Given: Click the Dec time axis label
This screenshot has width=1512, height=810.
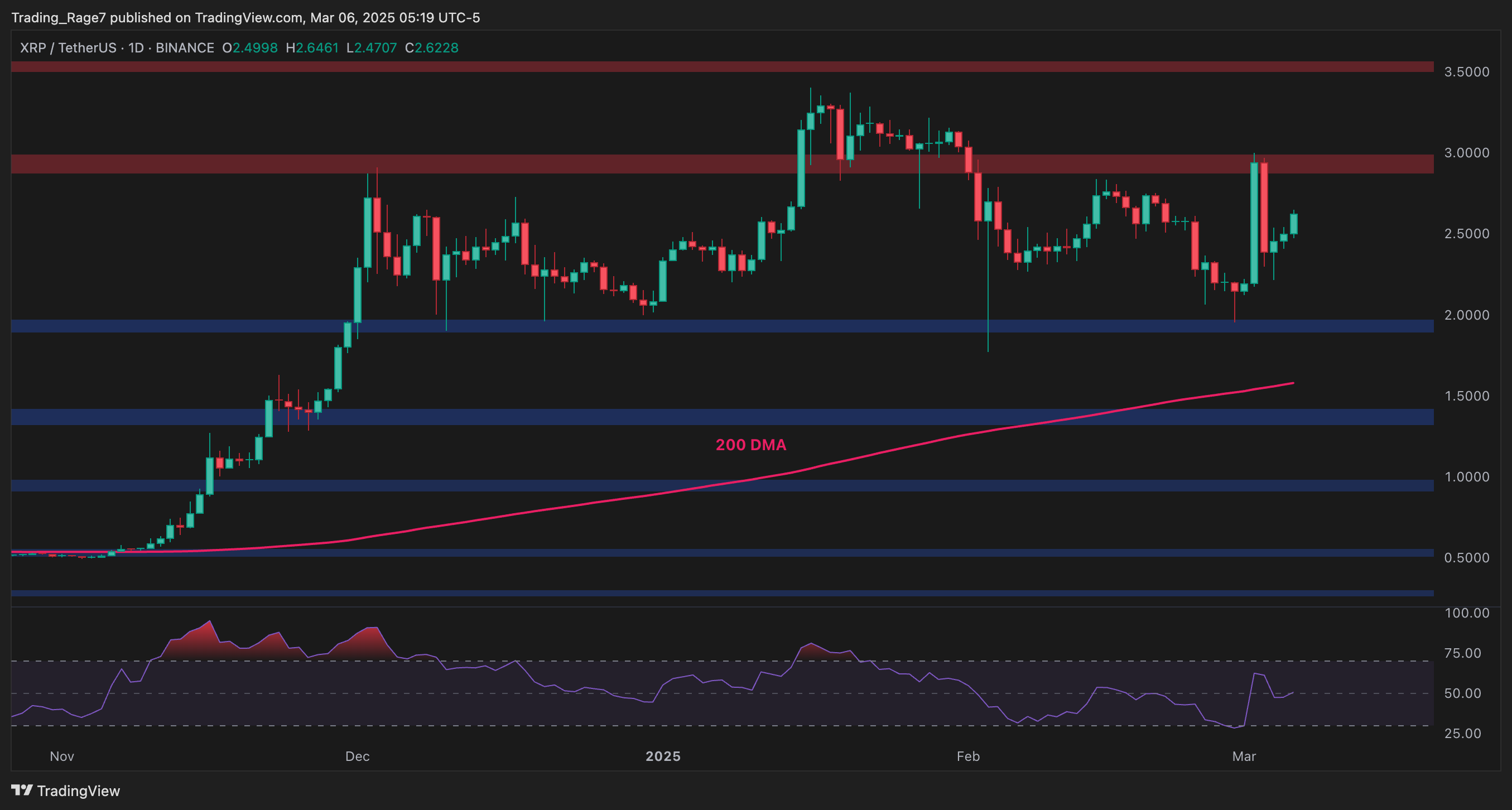Looking at the screenshot, I should coord(357,756).
